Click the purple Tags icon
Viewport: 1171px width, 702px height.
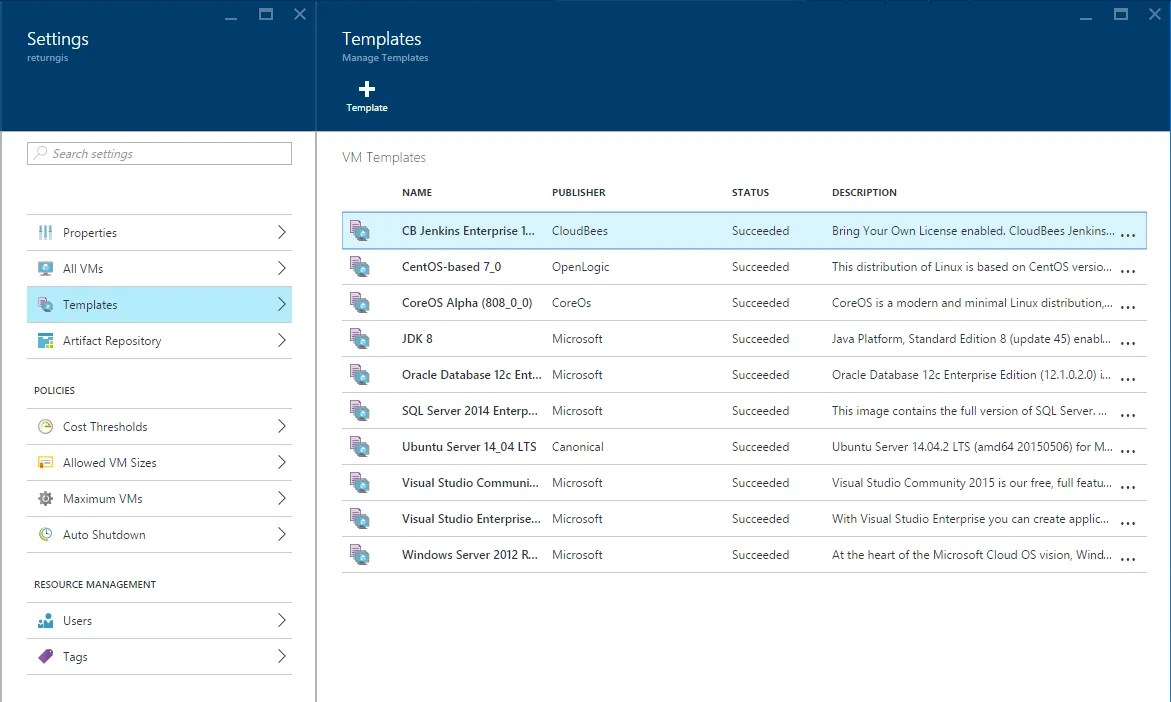46,656
